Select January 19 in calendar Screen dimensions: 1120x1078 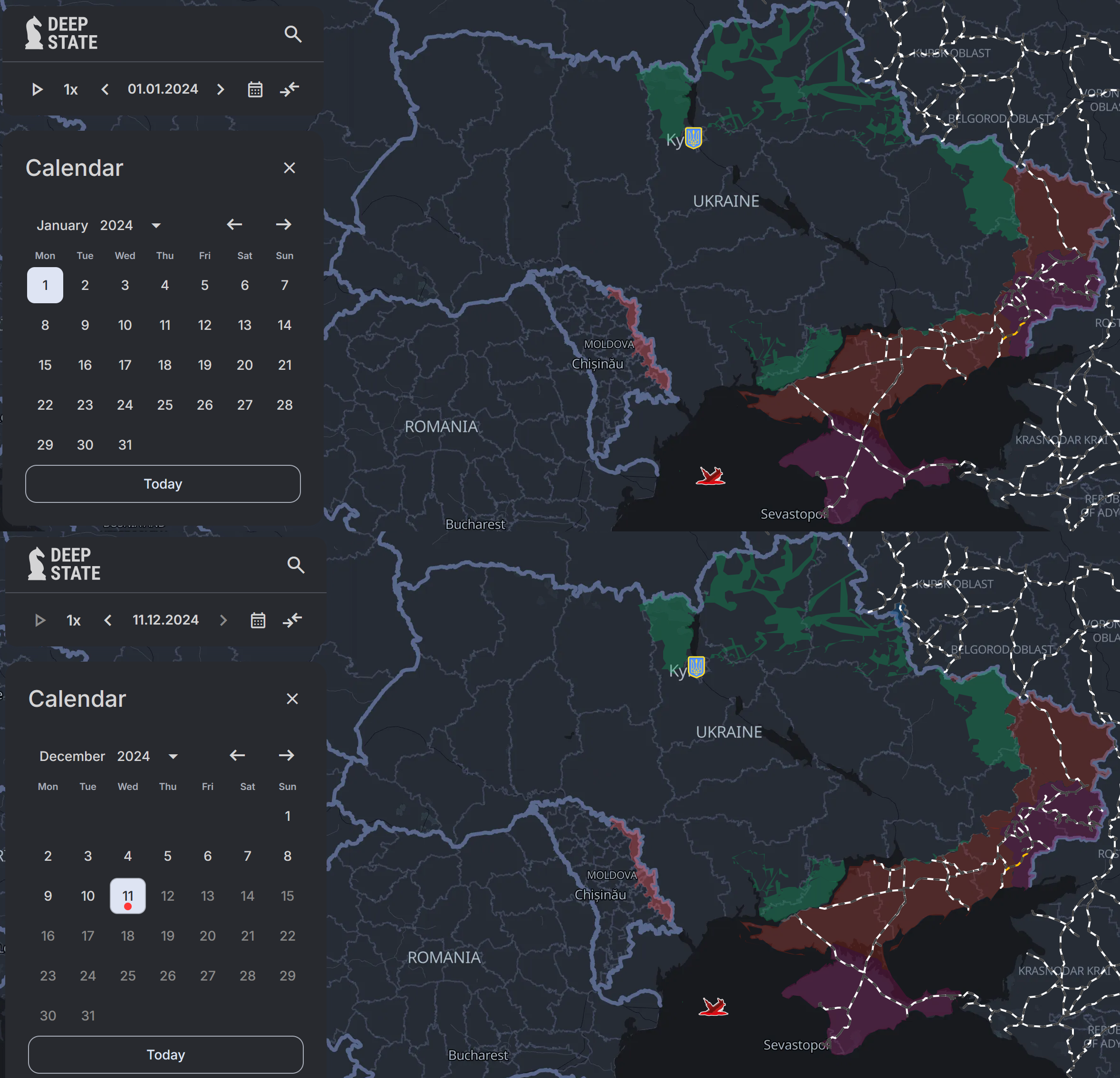204,365
